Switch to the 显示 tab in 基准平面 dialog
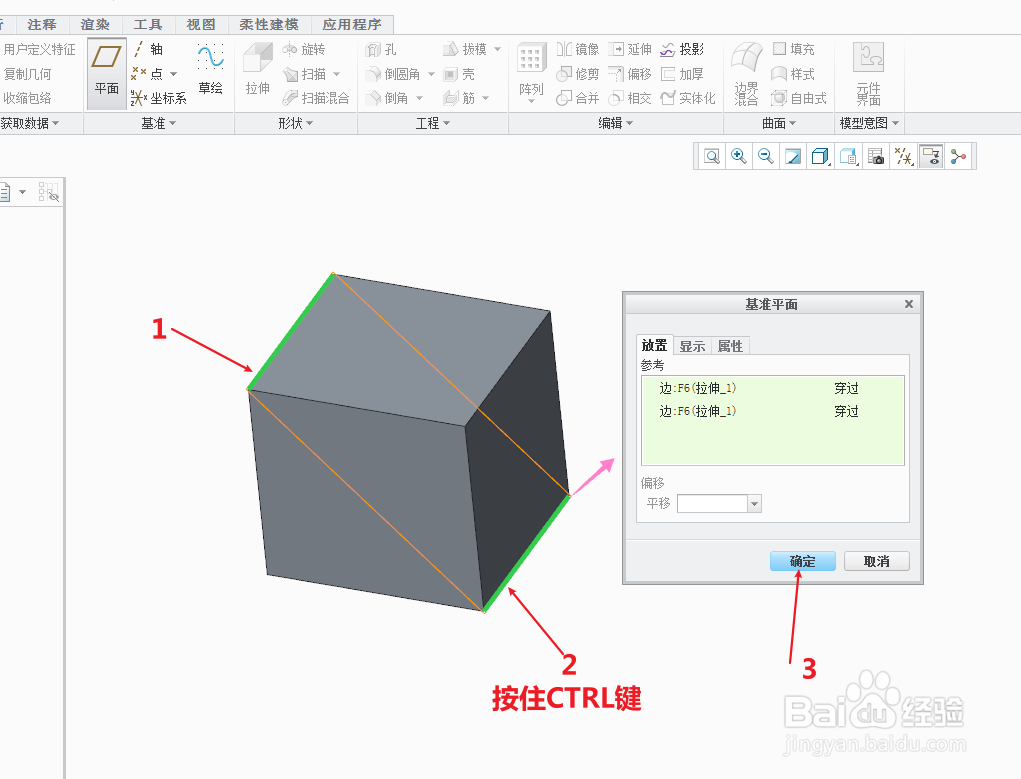This screenshot has width=1021, height=779. [692, 345]
